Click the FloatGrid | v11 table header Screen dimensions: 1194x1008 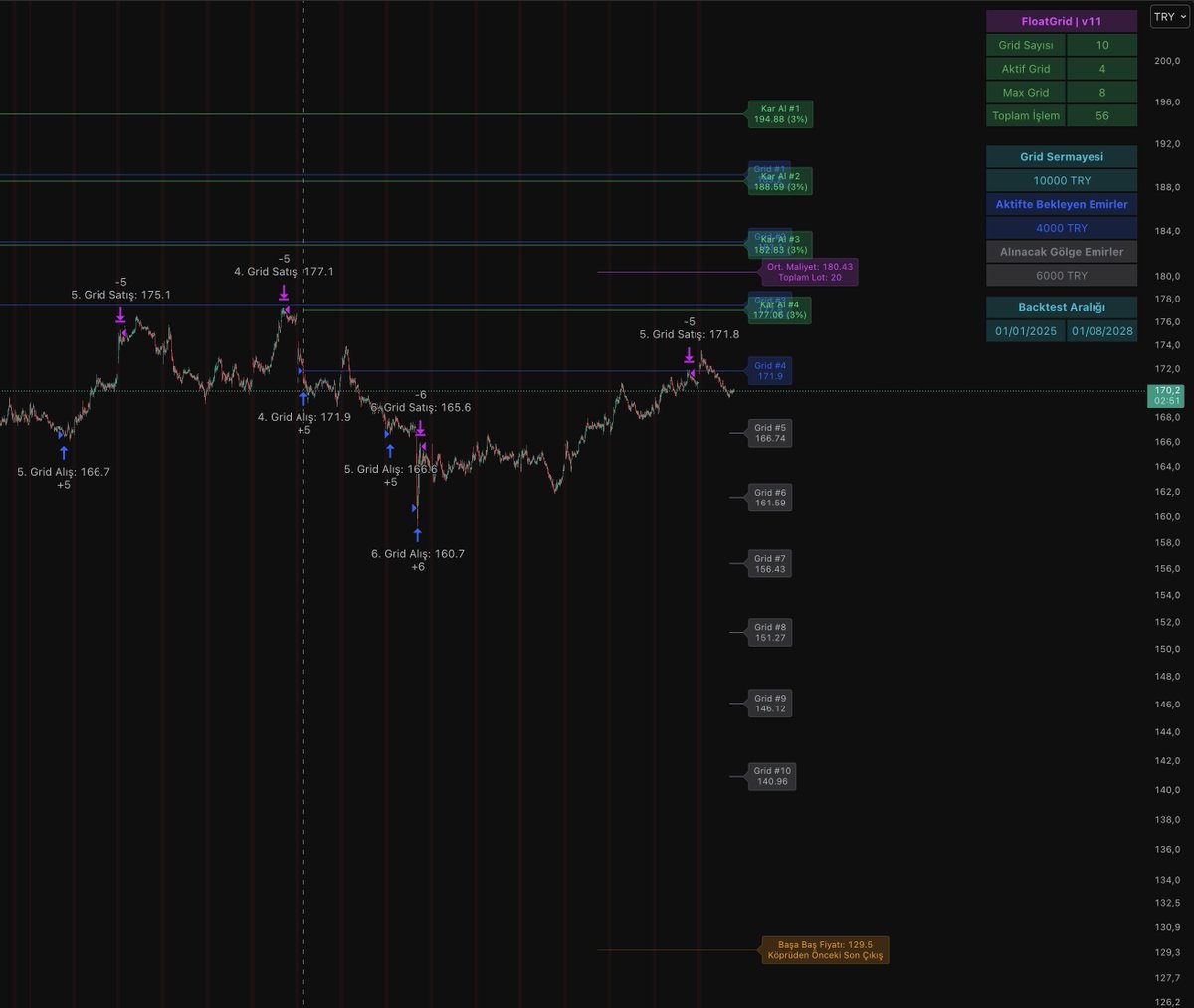click(x=1062, y=21)
